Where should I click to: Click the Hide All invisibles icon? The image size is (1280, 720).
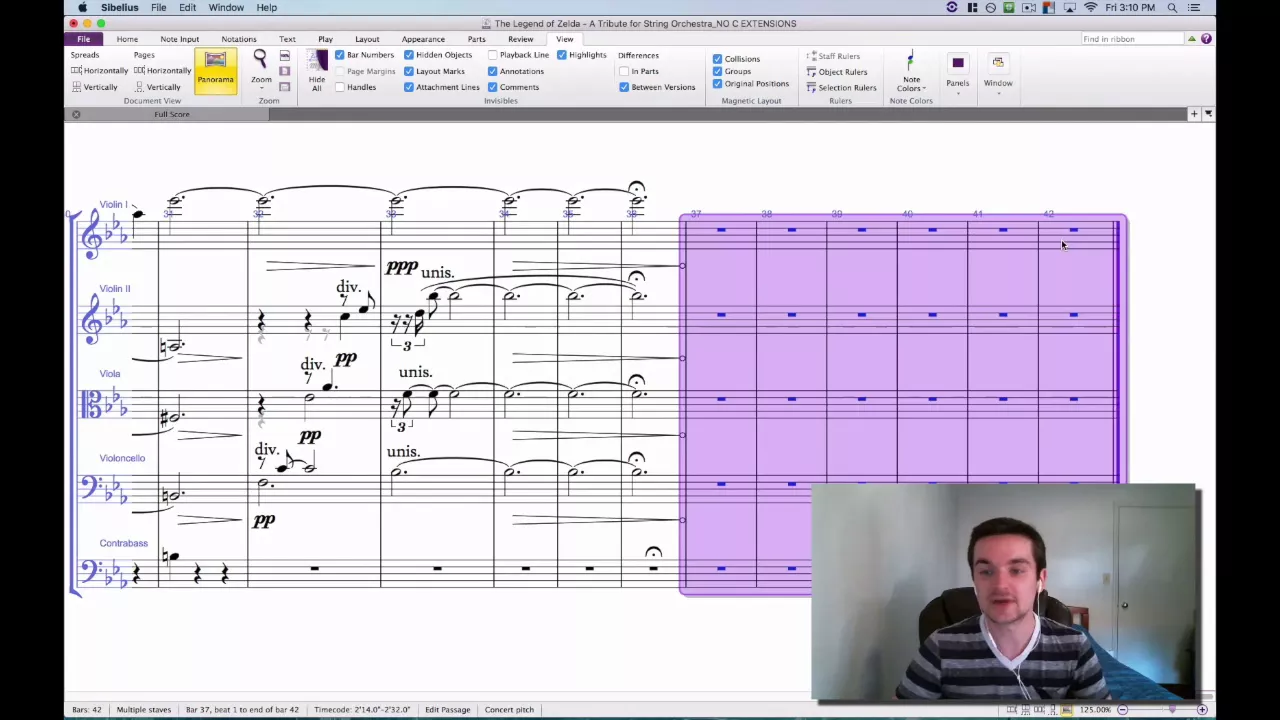[317, 61]
